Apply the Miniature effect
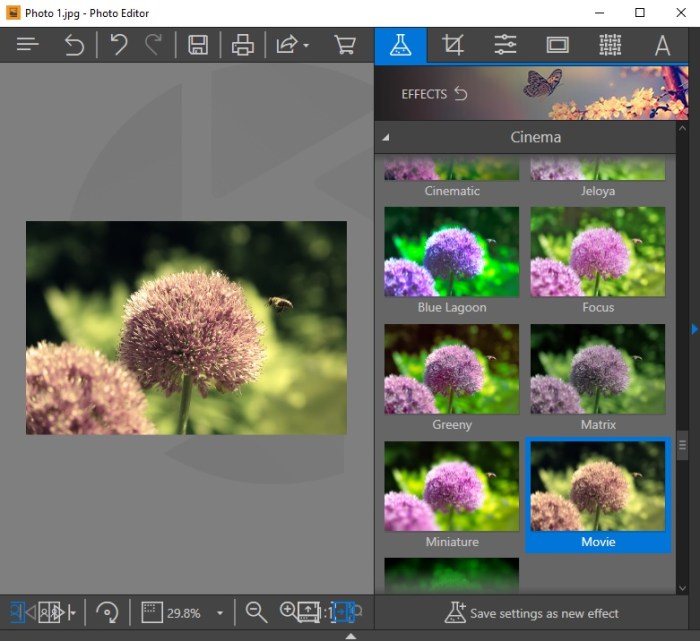Screen dimensions: 700x641 [x=451, y=486]
